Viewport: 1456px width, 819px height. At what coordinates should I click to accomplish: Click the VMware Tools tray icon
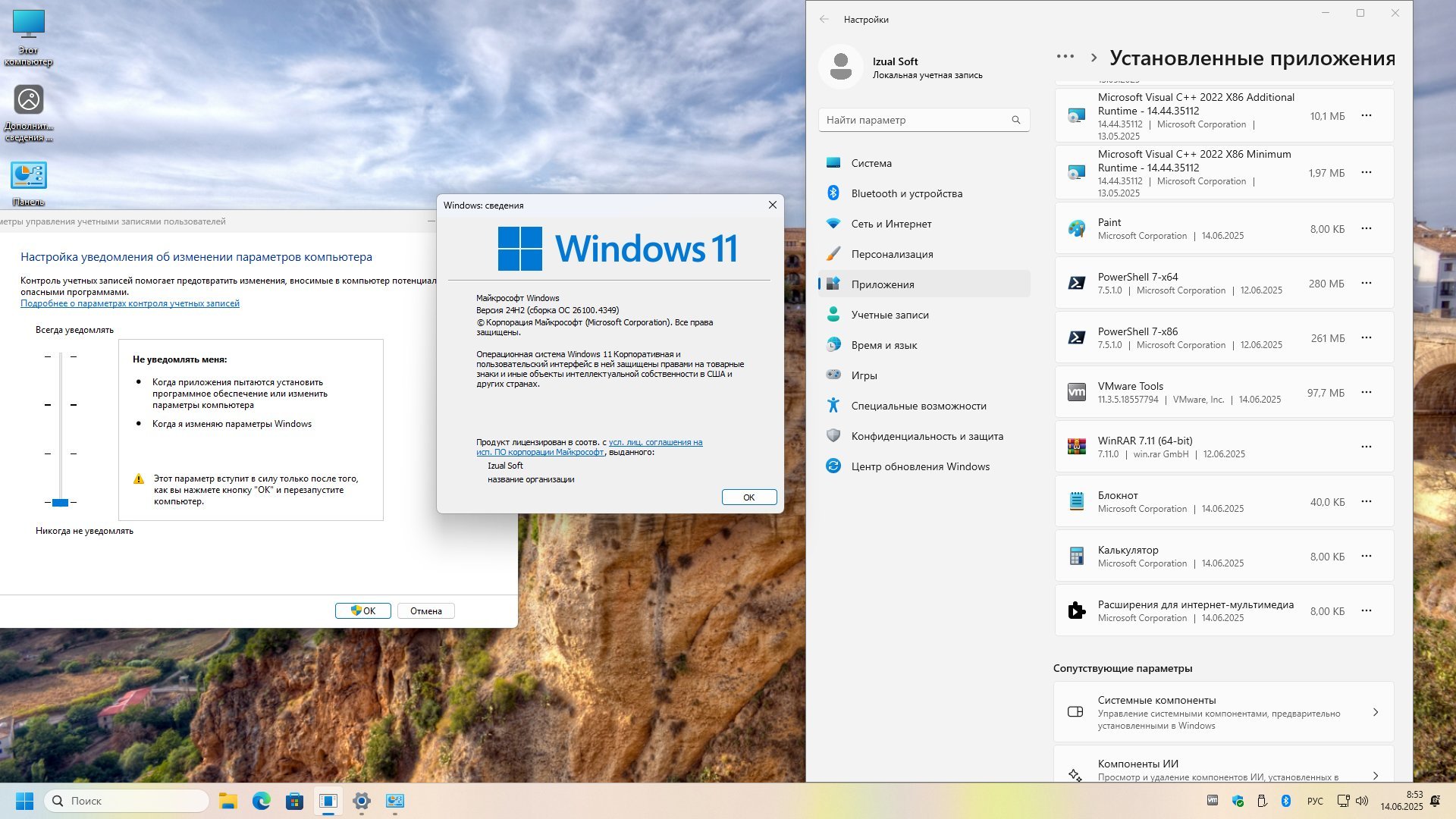(x=1213, y=801)
